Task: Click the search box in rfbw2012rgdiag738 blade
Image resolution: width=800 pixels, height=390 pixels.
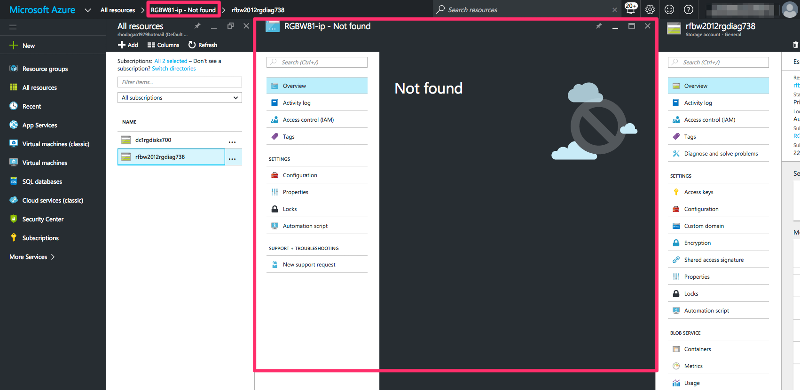Action: tap(718, 62)
